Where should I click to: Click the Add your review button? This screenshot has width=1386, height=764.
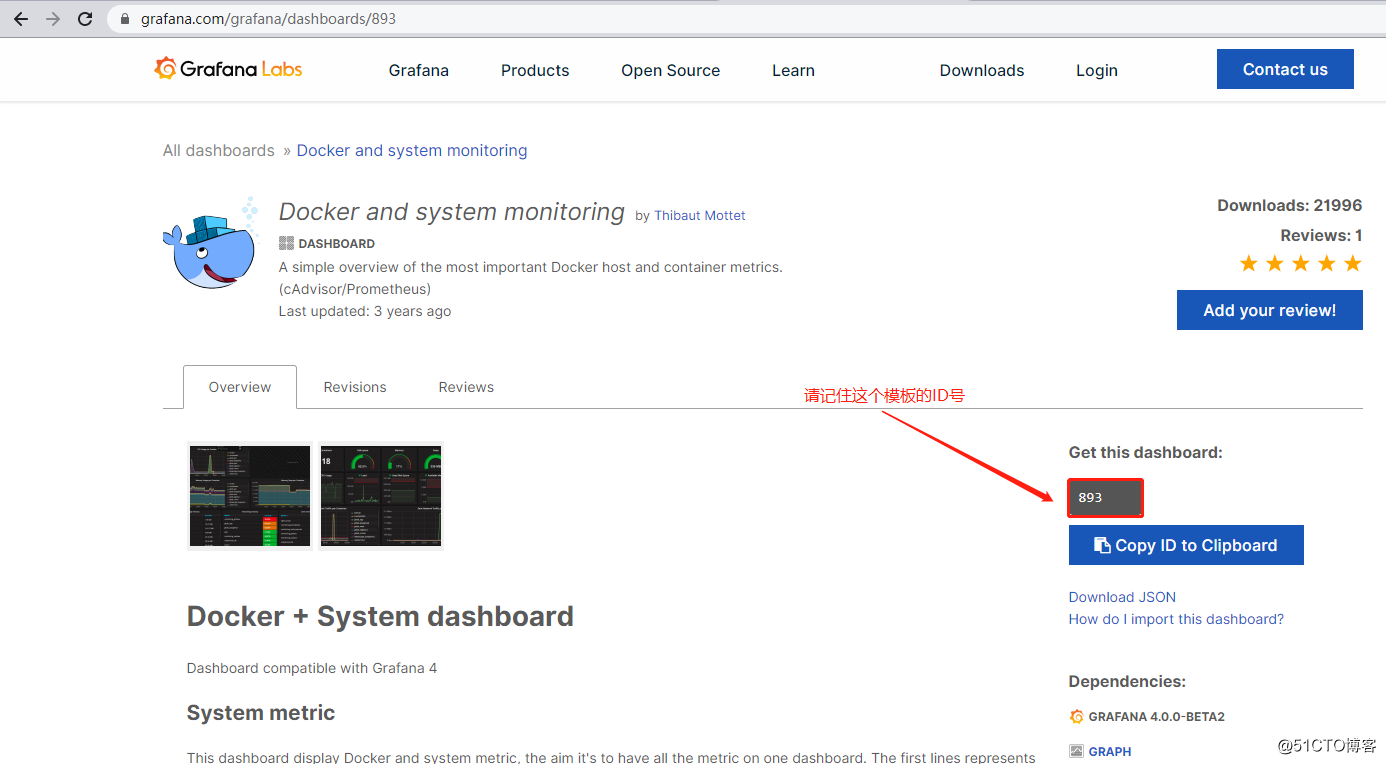pyautogui.click(x=1270, y=310)
